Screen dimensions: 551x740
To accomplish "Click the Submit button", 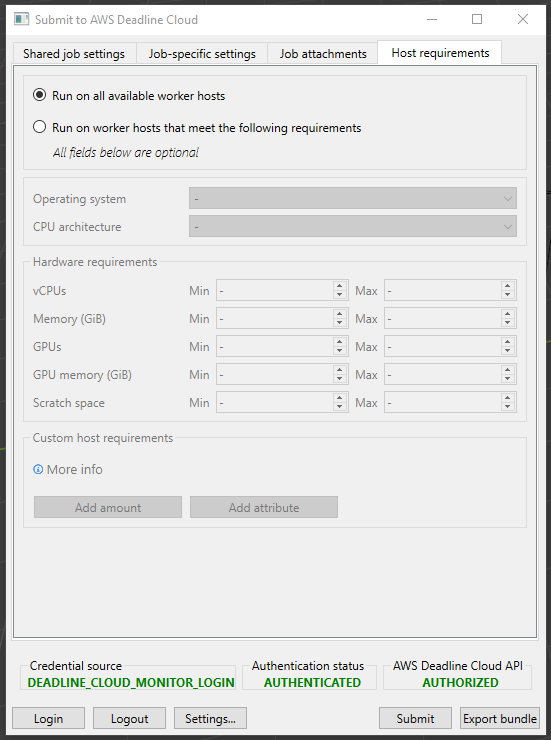I will pyautogui.click(x=415, y=718).
